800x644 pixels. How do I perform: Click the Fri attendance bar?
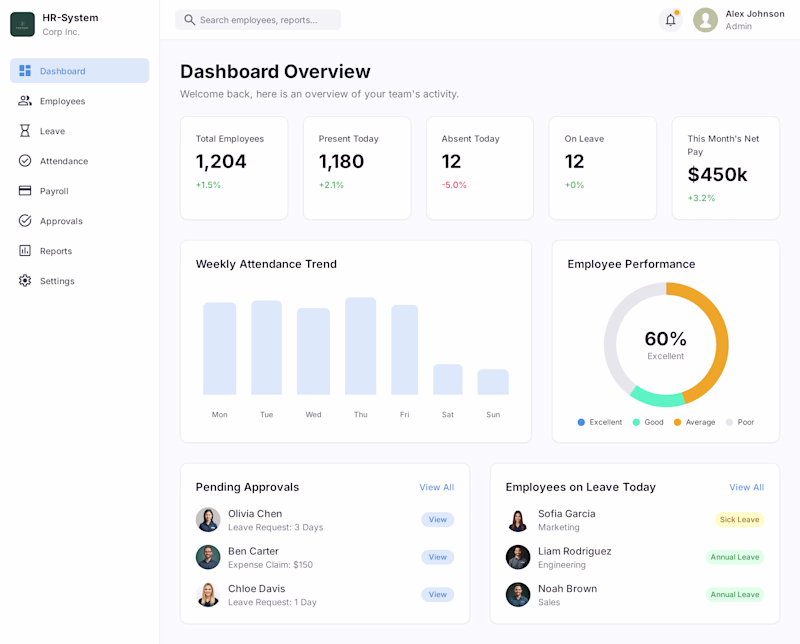pos(405,350)
